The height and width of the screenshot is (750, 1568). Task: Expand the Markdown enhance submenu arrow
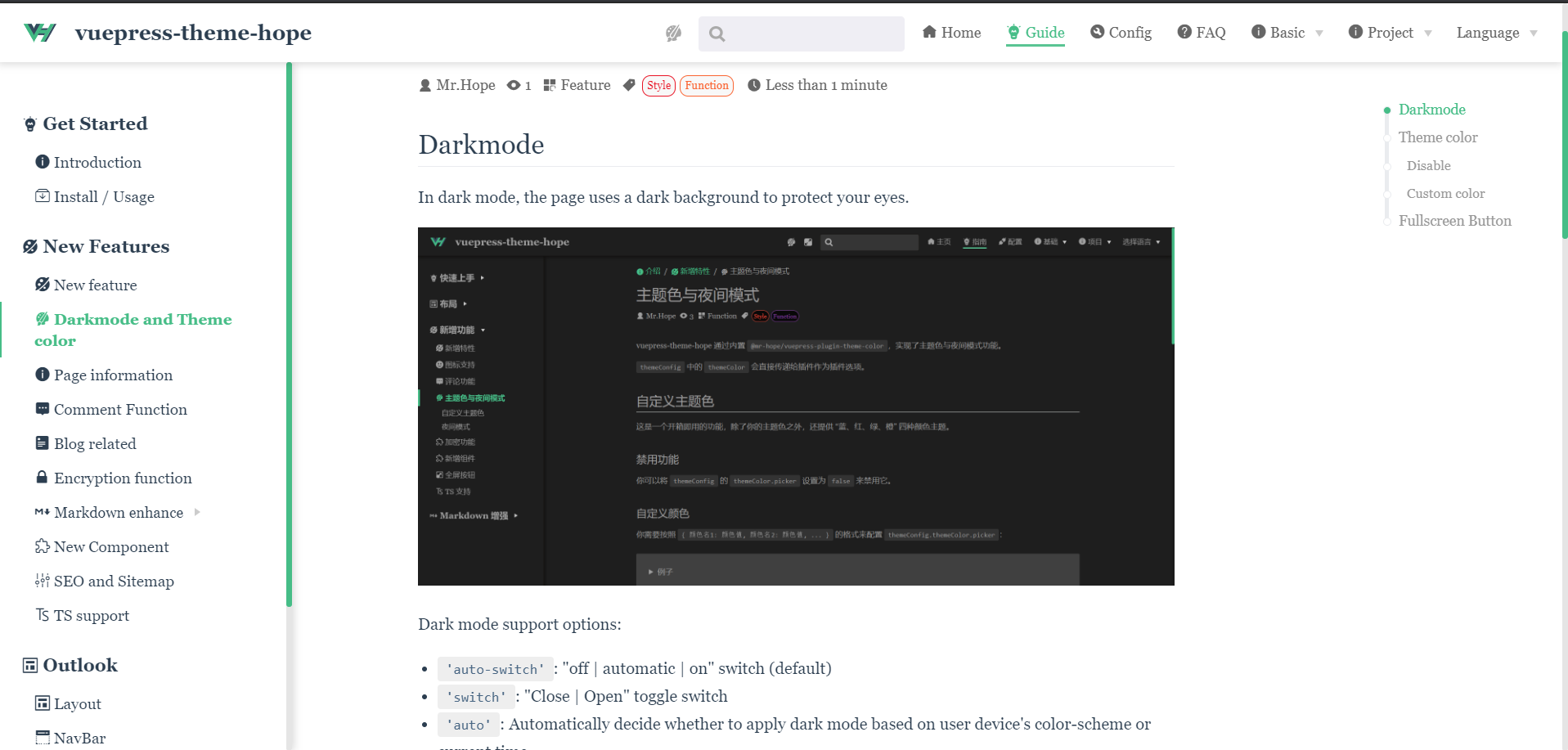pos(196,512)
